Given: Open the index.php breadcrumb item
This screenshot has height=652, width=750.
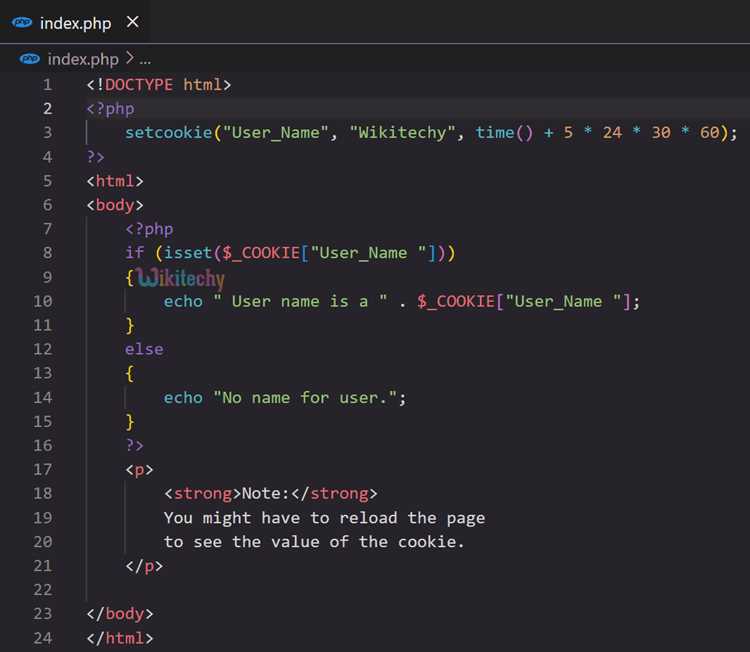Looking at the screenshot, I should [83, 59].
